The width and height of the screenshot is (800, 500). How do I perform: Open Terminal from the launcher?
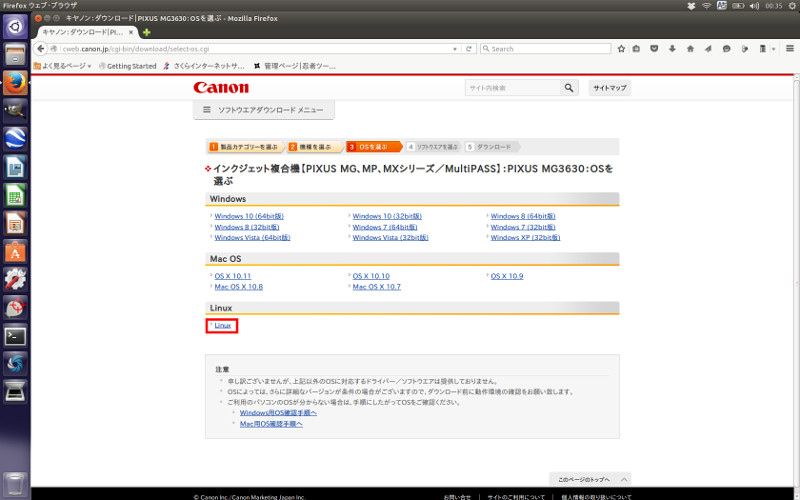pyautogui.click(x=15, y=336)
